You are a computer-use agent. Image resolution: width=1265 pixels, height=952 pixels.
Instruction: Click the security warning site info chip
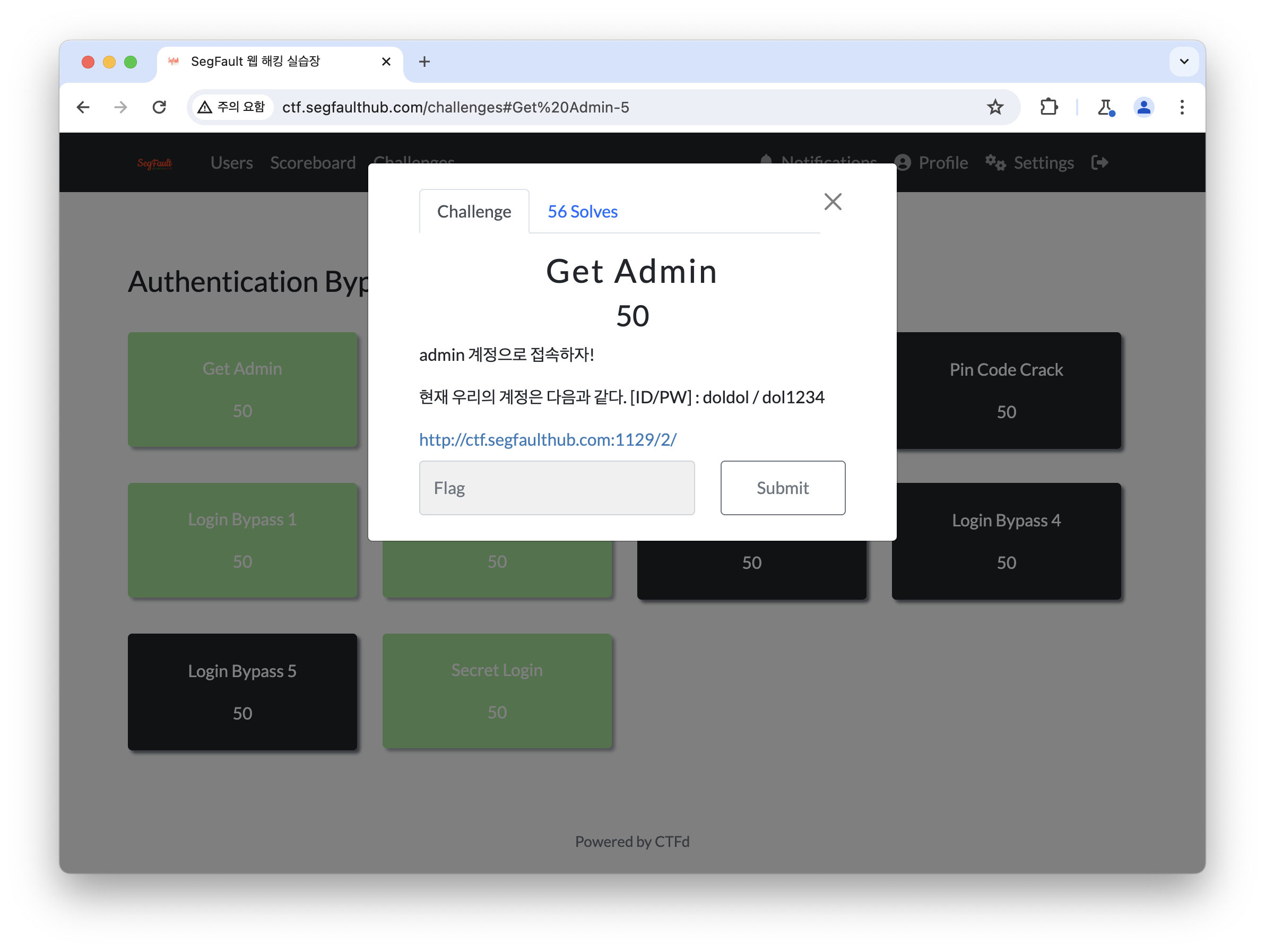click(231, 107)
